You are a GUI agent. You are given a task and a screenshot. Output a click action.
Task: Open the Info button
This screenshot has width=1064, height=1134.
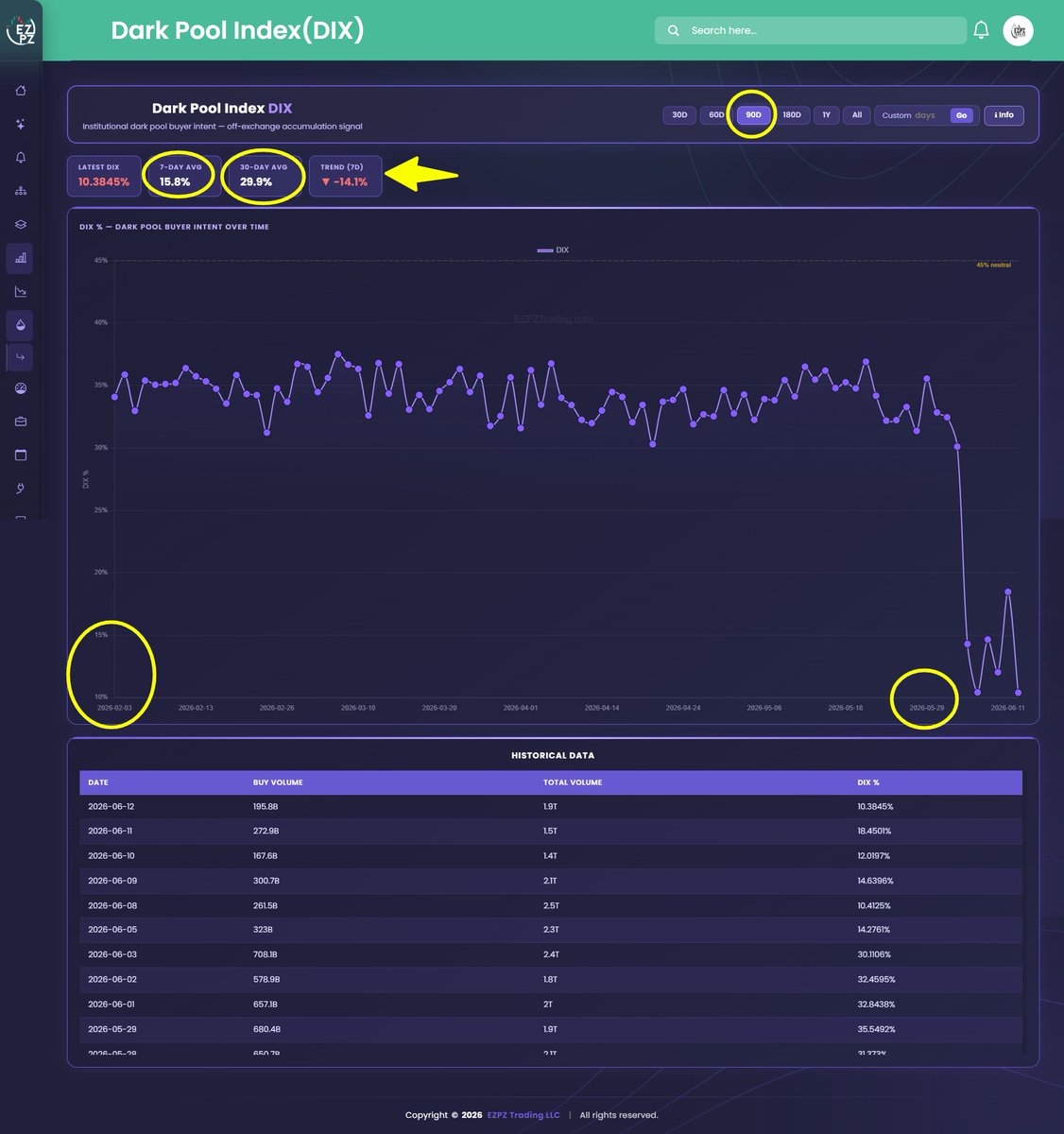[1004, 115]
